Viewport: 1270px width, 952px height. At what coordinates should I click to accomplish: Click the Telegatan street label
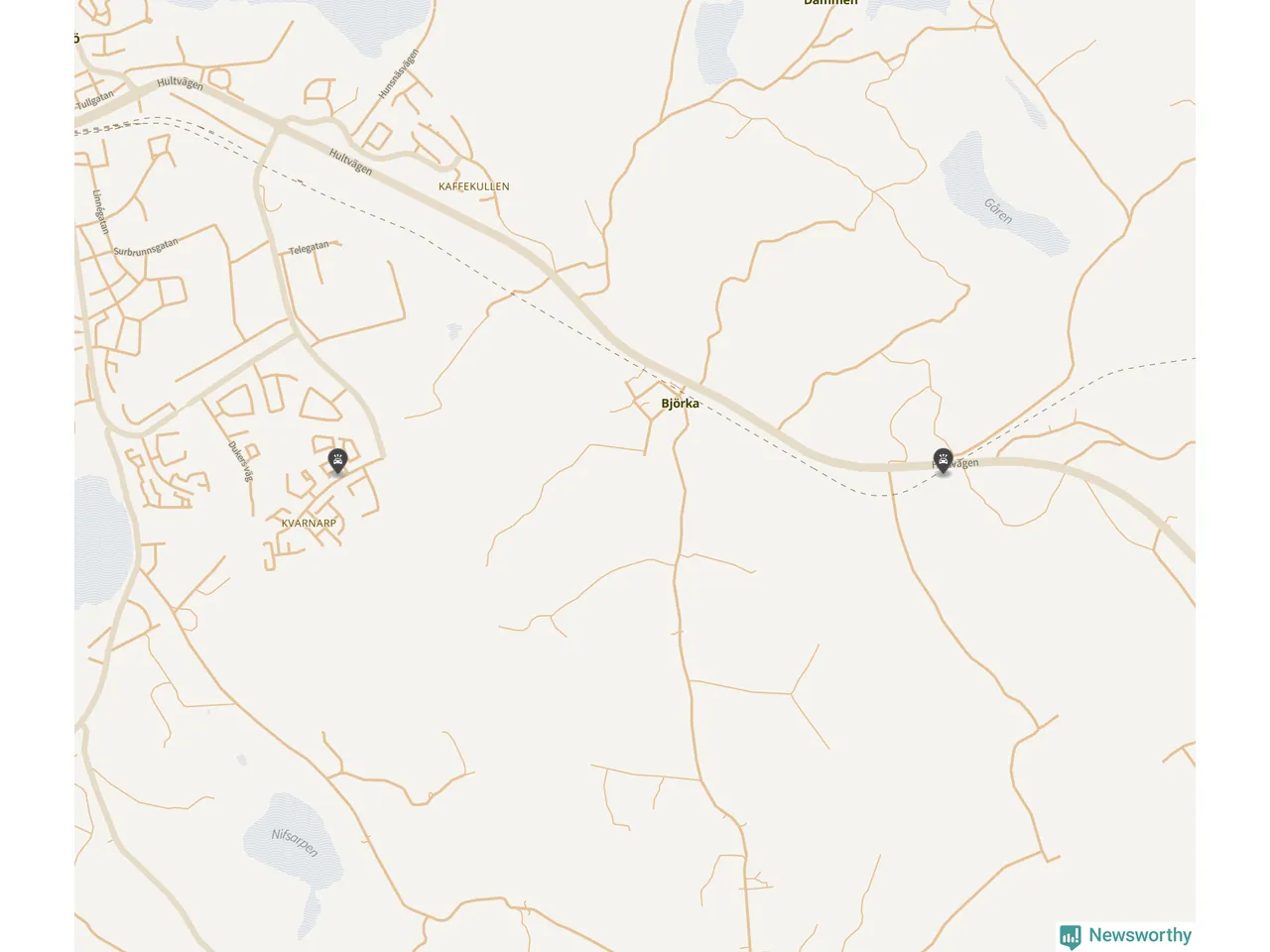click(x=309, y=248)
